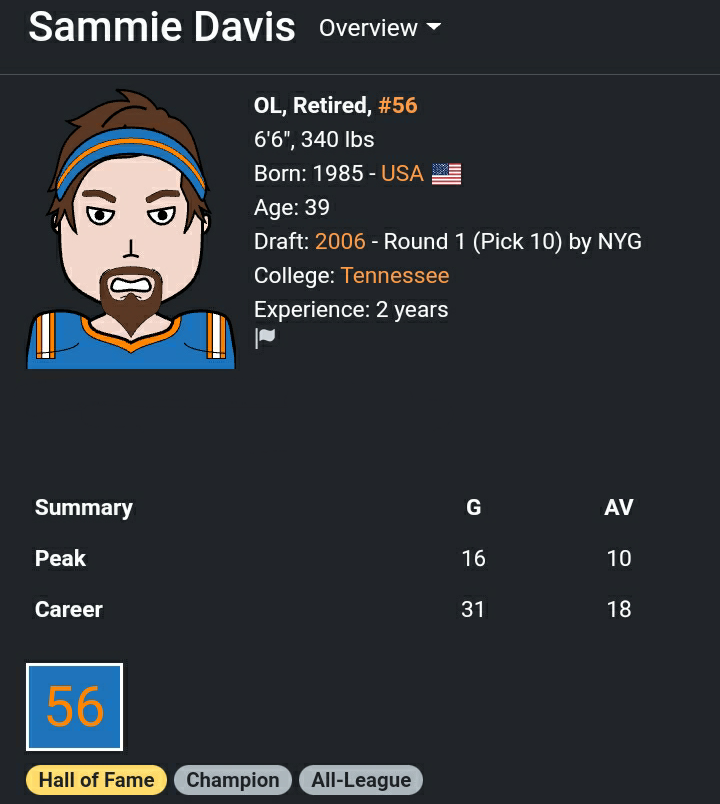The height and width of the screenshot is (804, 720).
Task: Click the Champion badge
Action: [x=233, y=780]
